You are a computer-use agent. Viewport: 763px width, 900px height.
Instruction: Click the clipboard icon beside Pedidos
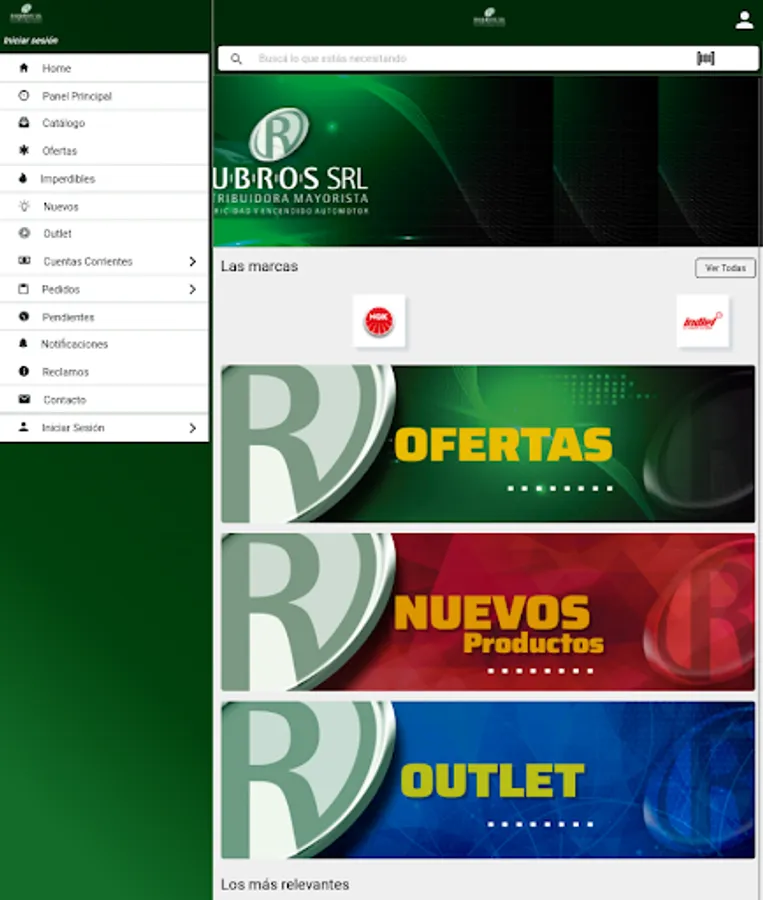point(24,289)
